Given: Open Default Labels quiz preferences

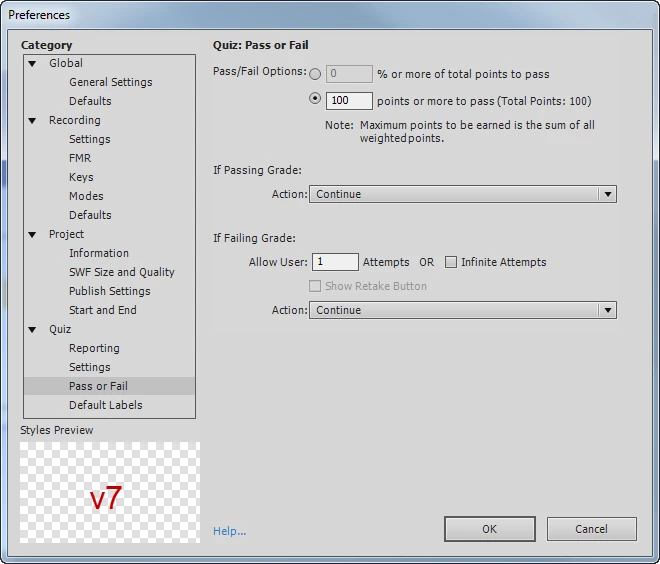Looking at the screenshot, I should coord(106,405).
